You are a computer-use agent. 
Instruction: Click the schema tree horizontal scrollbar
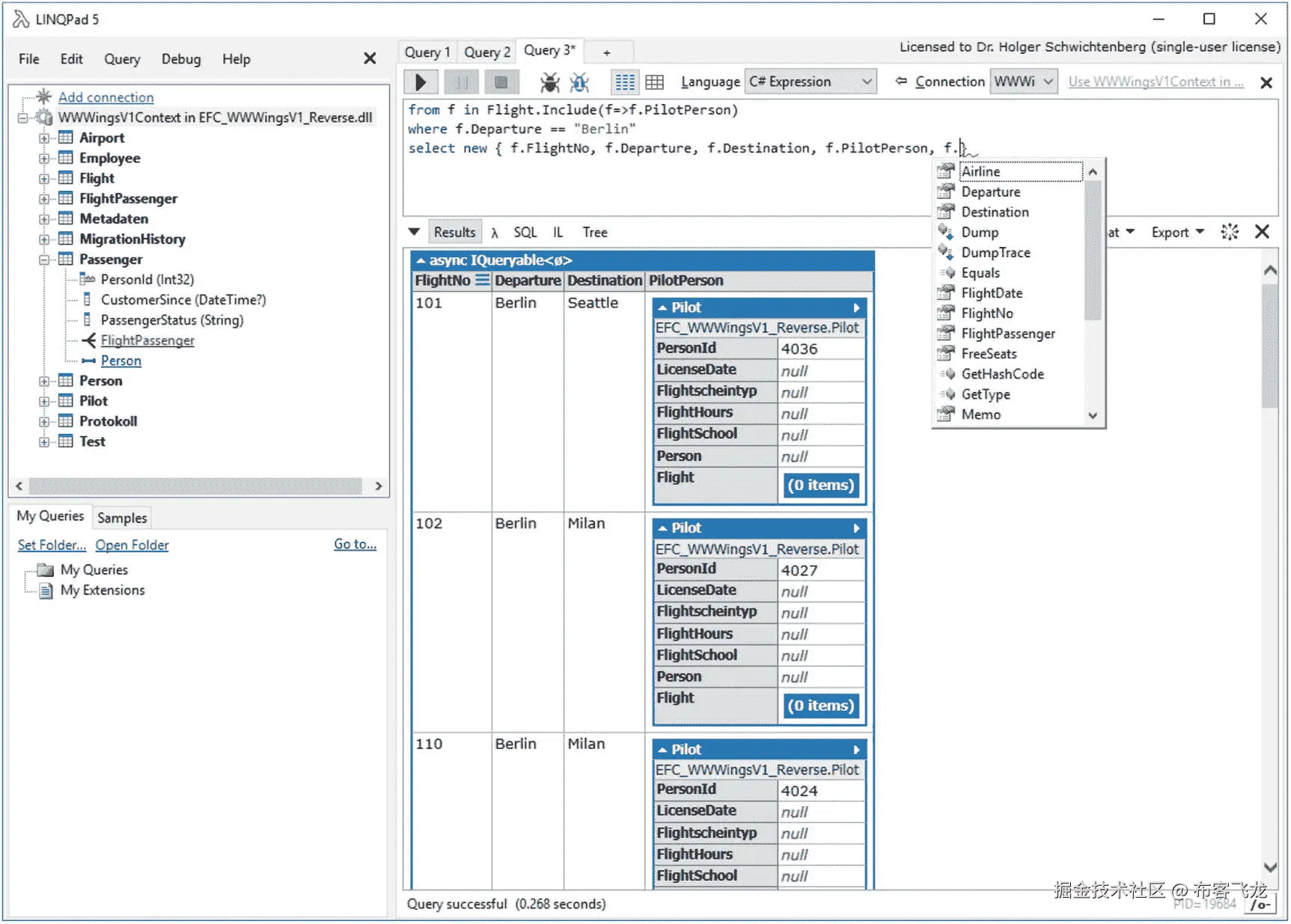coord(195,486)
